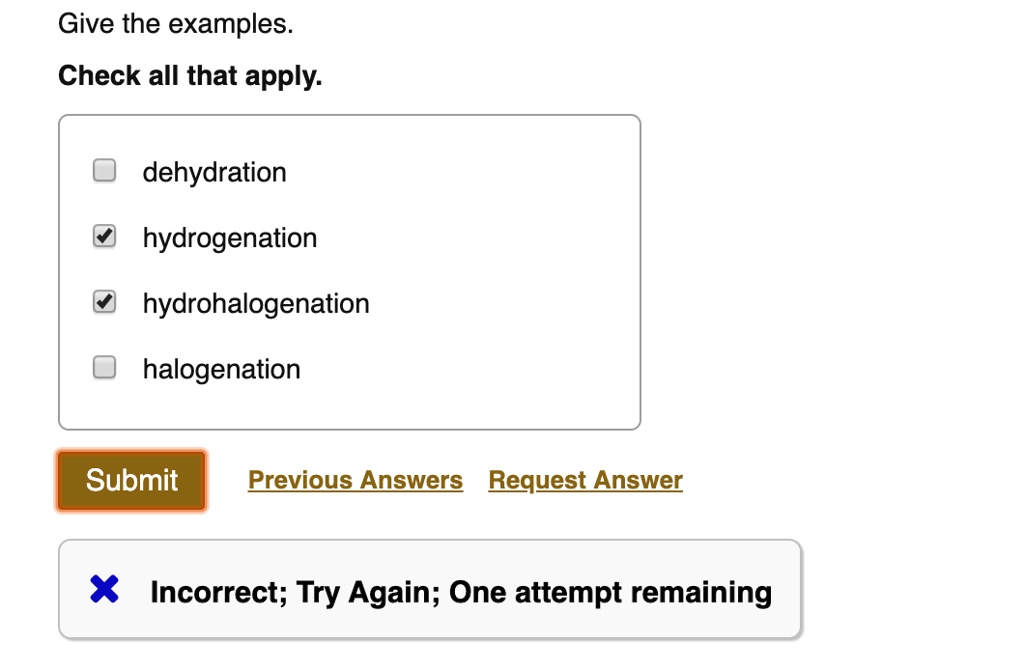Click the One attempt remaining message text
This screenshot has width=1024, height=670.
(x=460, y=592)
